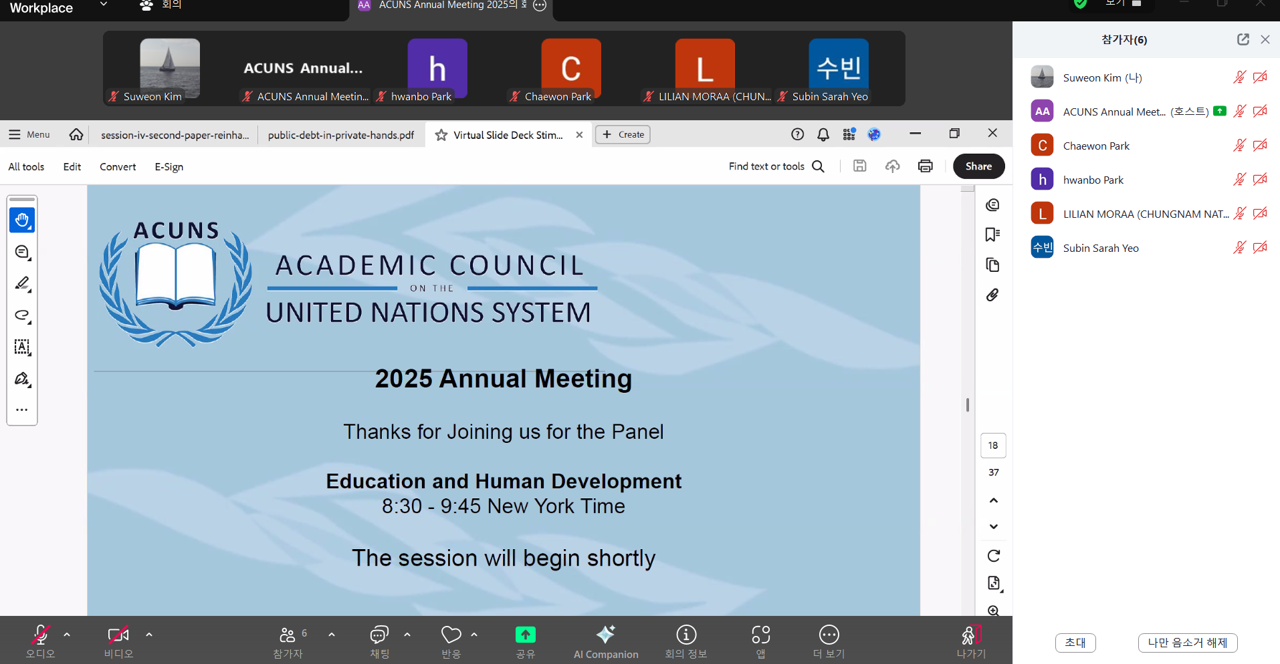Click the Find text search magnifier
1280x664 pixels.
[818, 166]
